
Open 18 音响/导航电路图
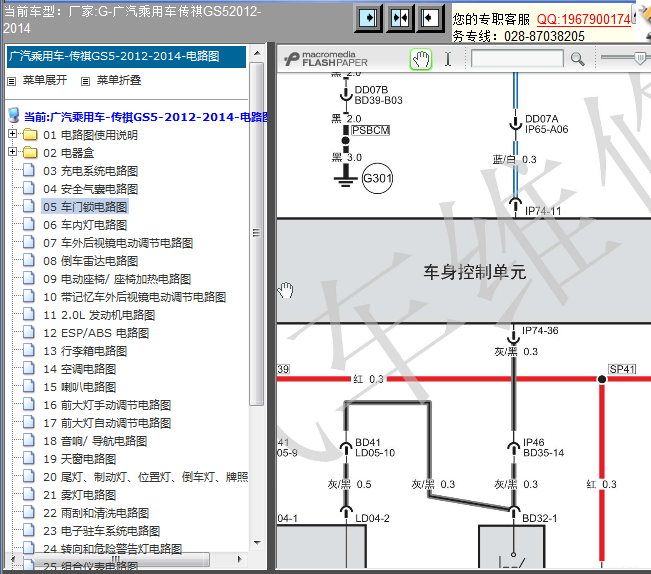(x=95, y=441)
